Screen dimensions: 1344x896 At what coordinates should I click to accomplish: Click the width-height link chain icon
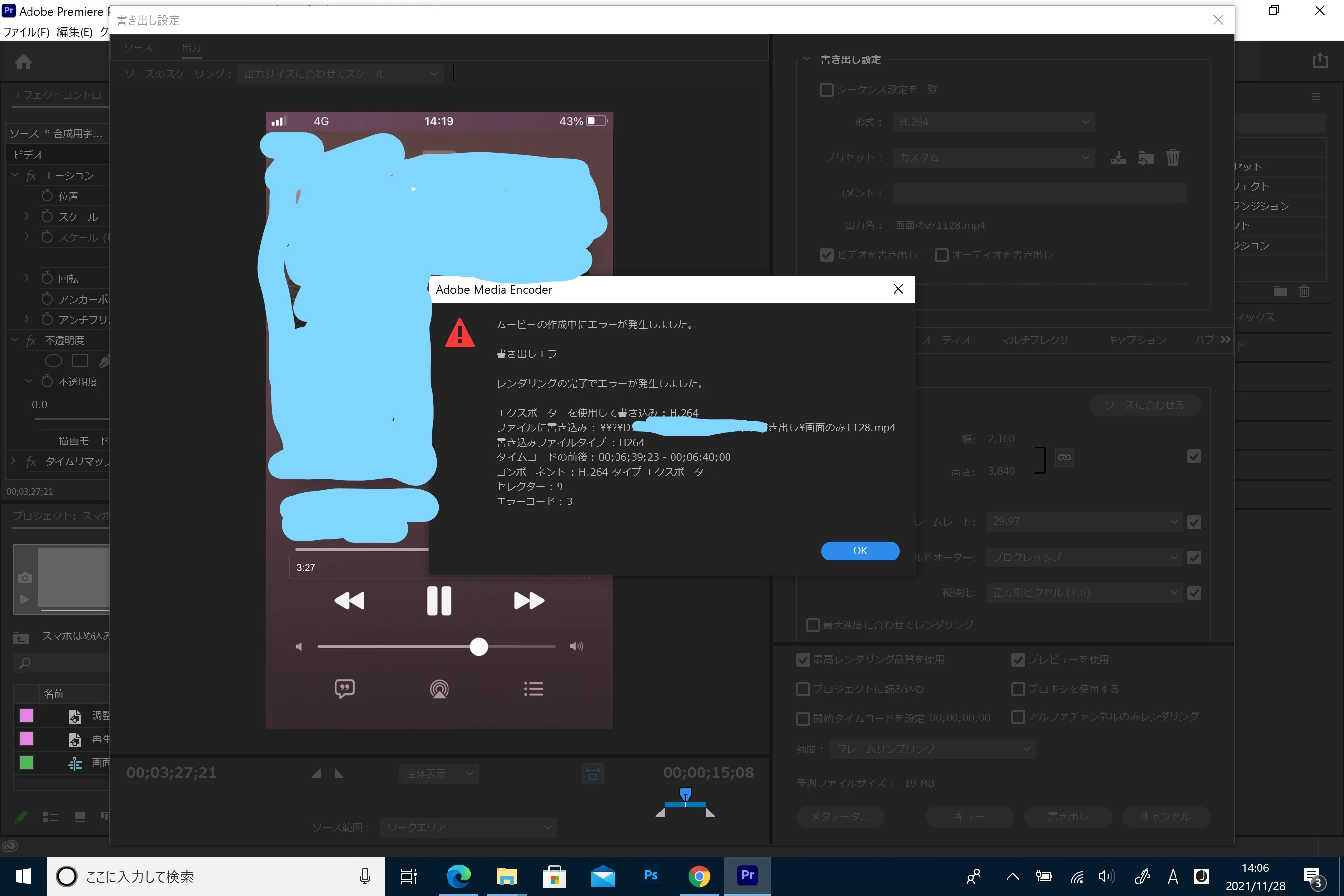[1064, 457]
